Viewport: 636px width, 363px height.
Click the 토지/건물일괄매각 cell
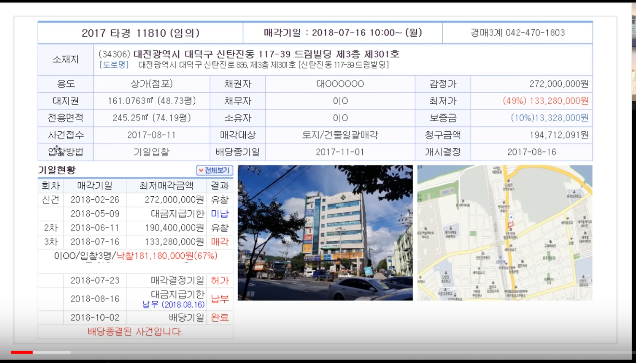340,135
